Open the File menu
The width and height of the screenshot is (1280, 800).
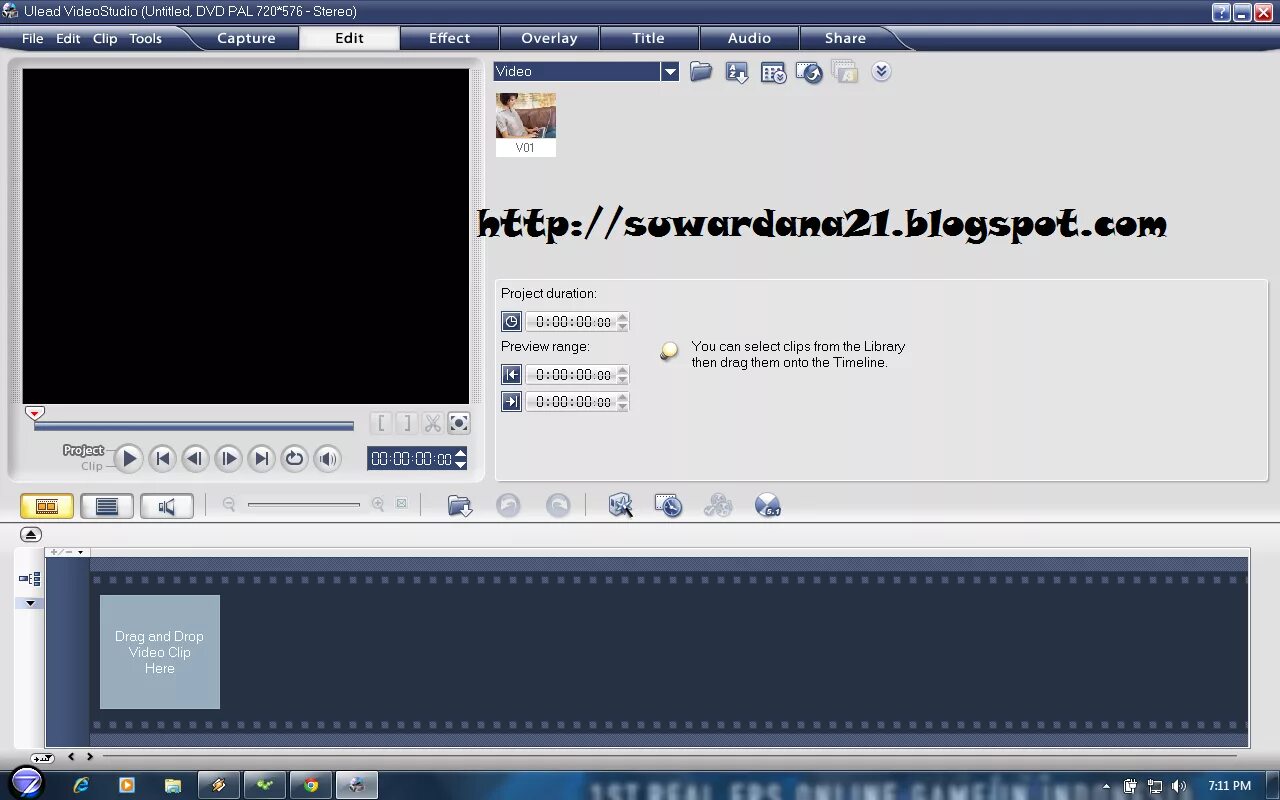[x=33, y=39]
